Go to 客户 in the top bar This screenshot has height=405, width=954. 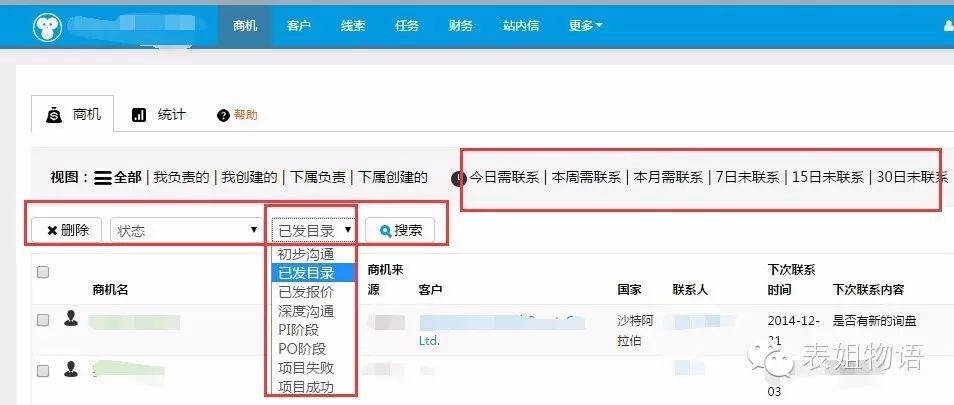[299, 26]
